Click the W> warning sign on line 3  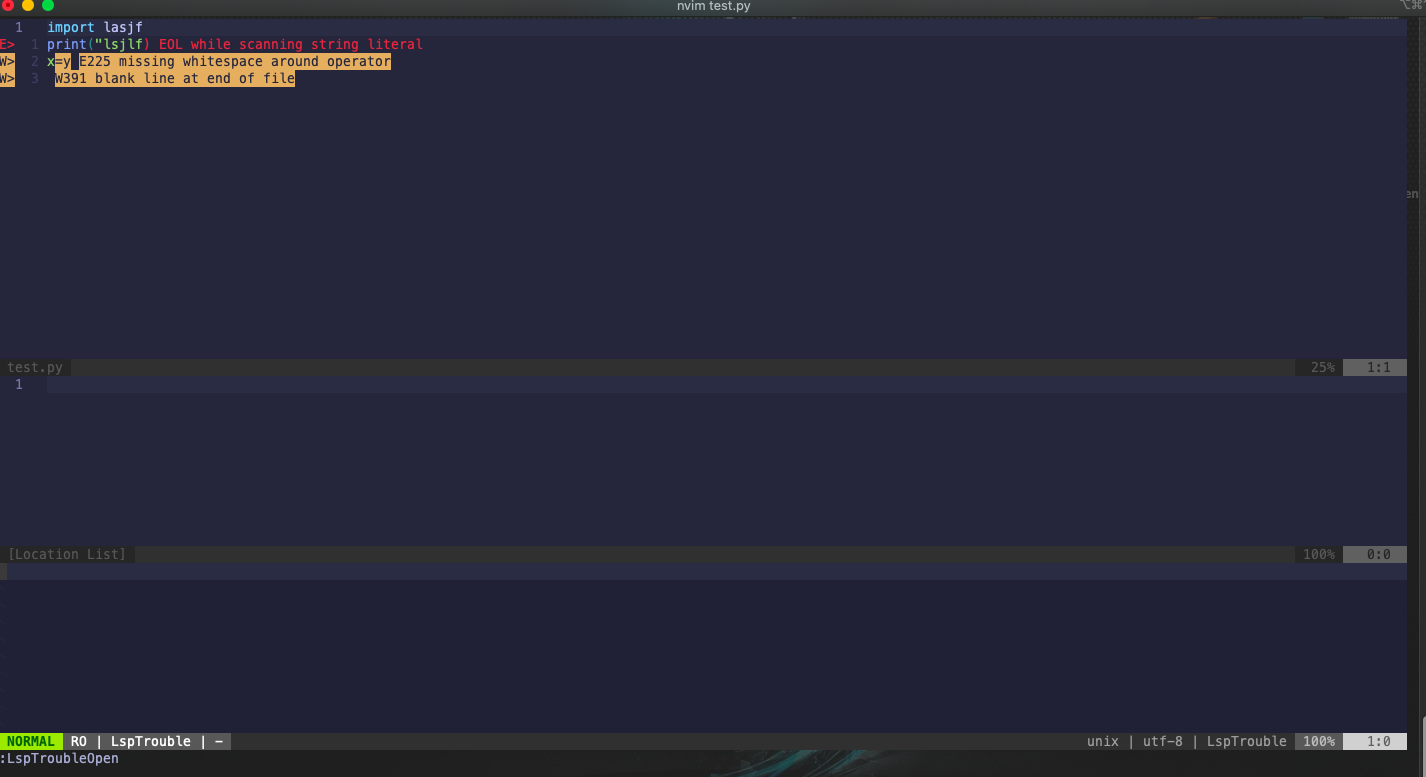[x=7, y=78]
